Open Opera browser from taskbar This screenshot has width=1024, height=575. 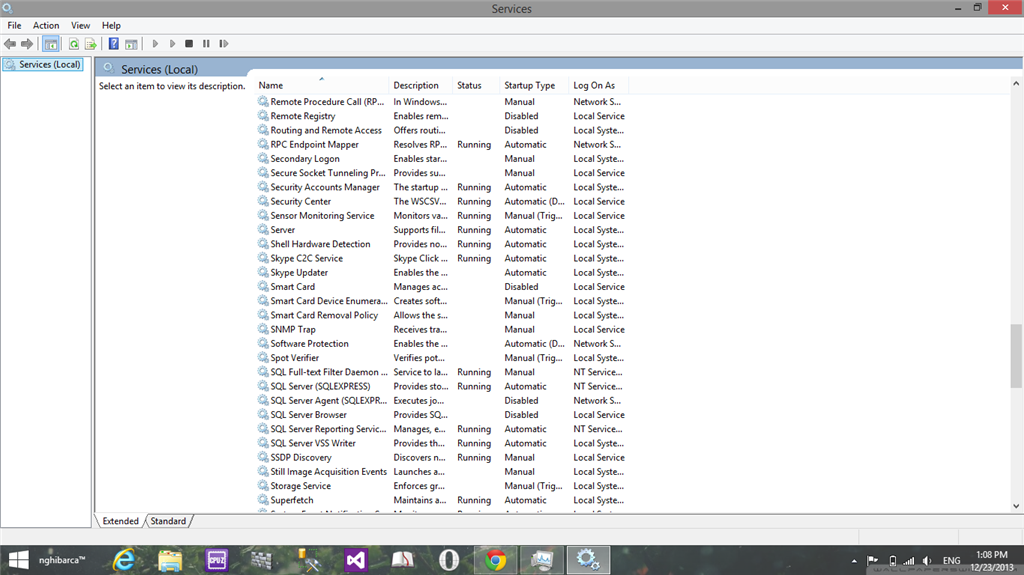tap(449, 560)
